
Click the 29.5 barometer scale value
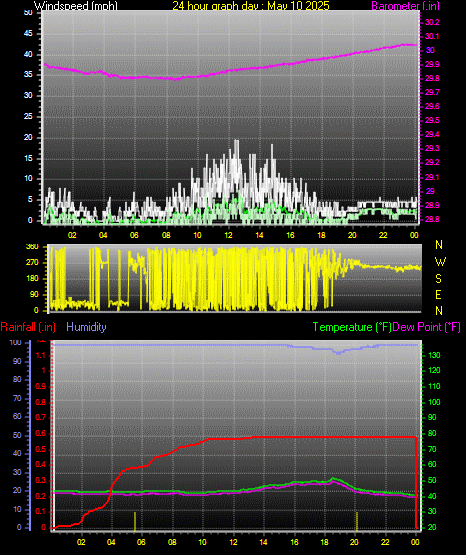432,120
